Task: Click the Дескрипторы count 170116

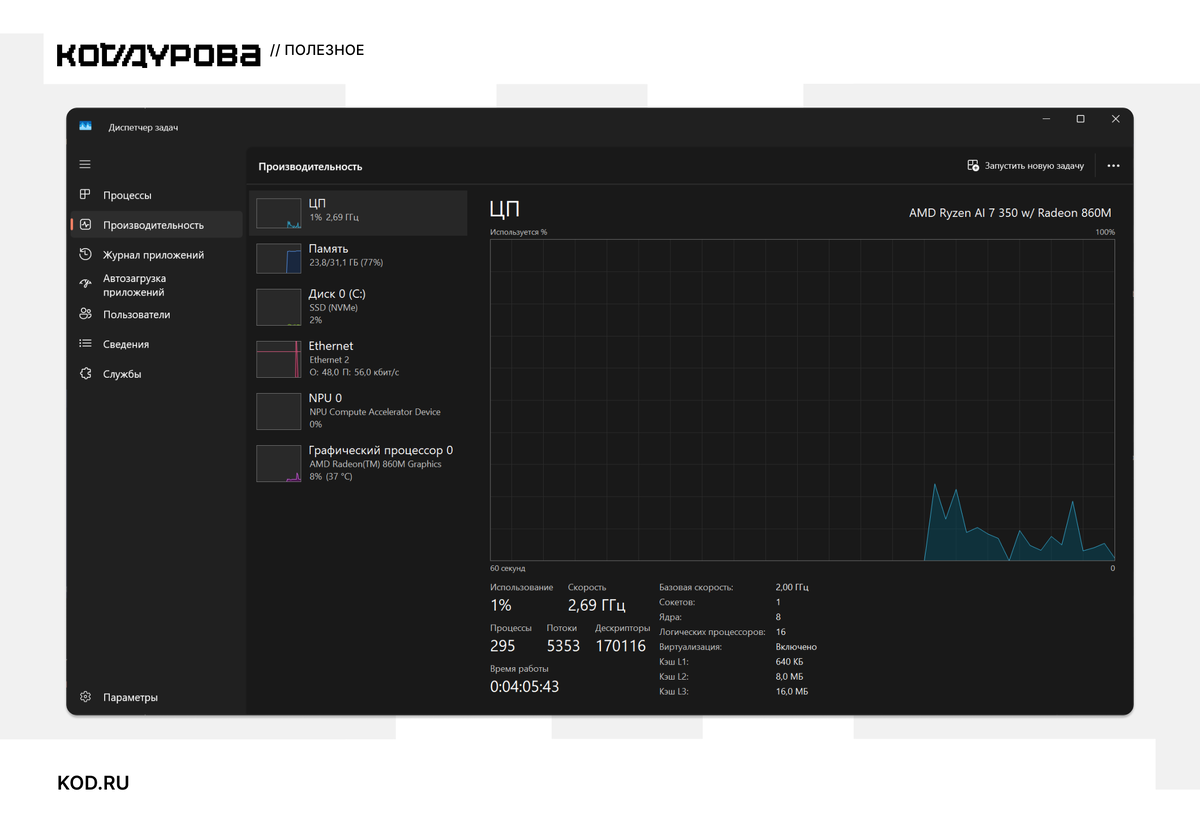Action: pyautogui.click(x=621, y=646)
